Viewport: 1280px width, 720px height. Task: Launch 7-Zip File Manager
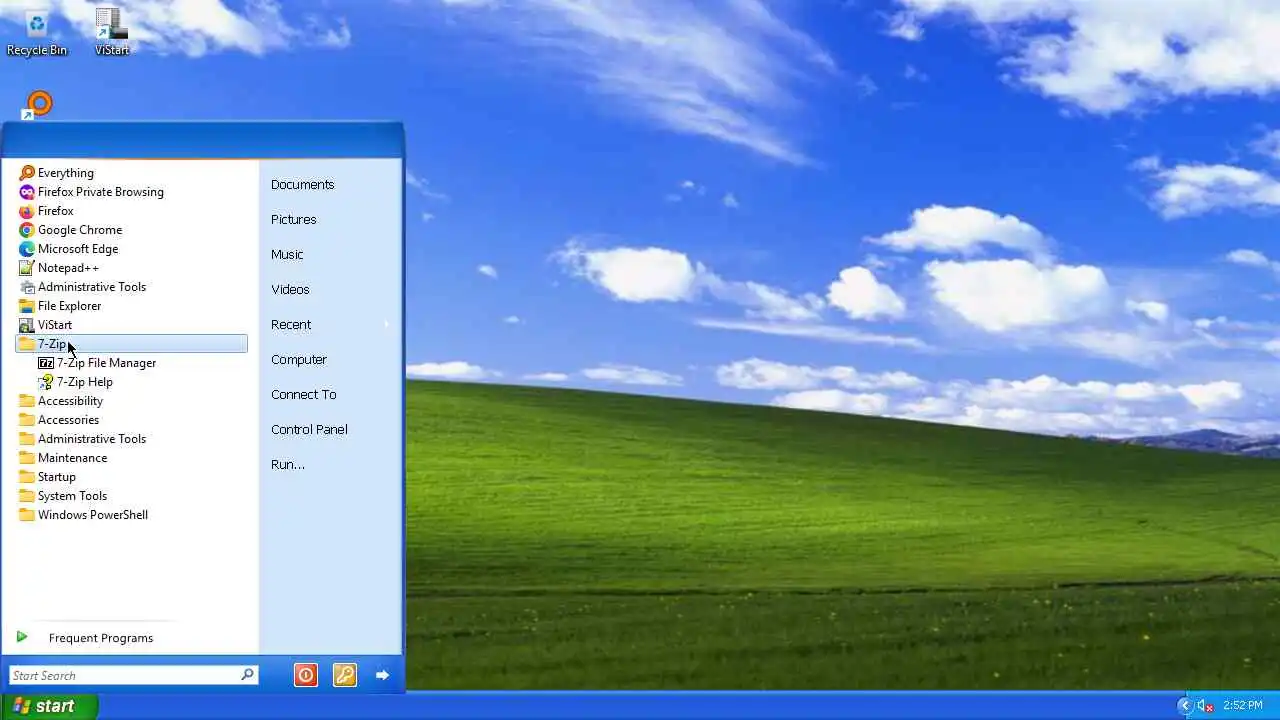coord(97,363)
